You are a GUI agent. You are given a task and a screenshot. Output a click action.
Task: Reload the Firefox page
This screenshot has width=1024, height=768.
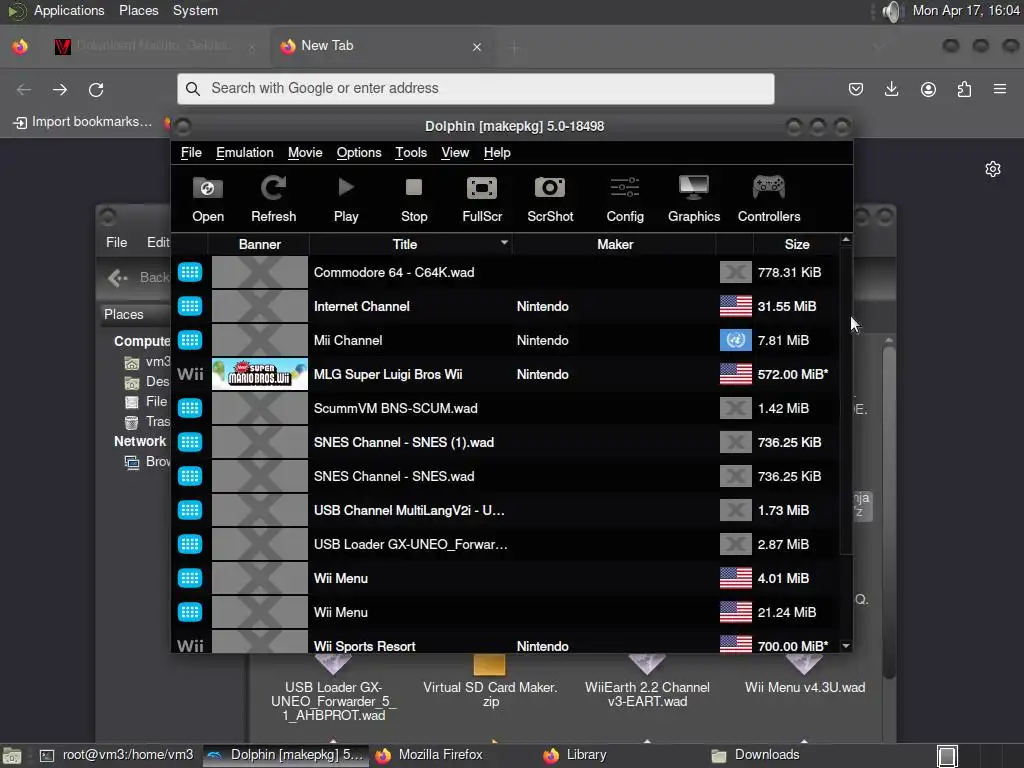pyautogui.click(x=96, y=89)
